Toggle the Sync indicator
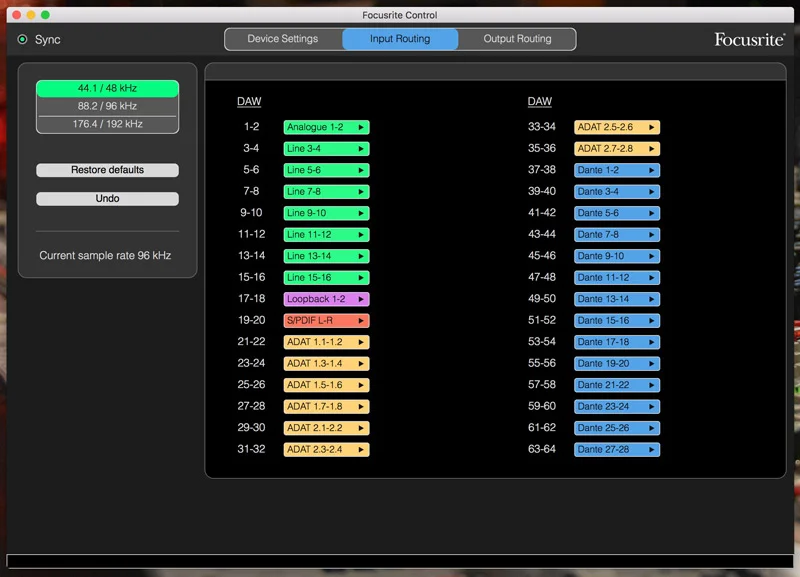800x577 pixels. pos(22,39)
